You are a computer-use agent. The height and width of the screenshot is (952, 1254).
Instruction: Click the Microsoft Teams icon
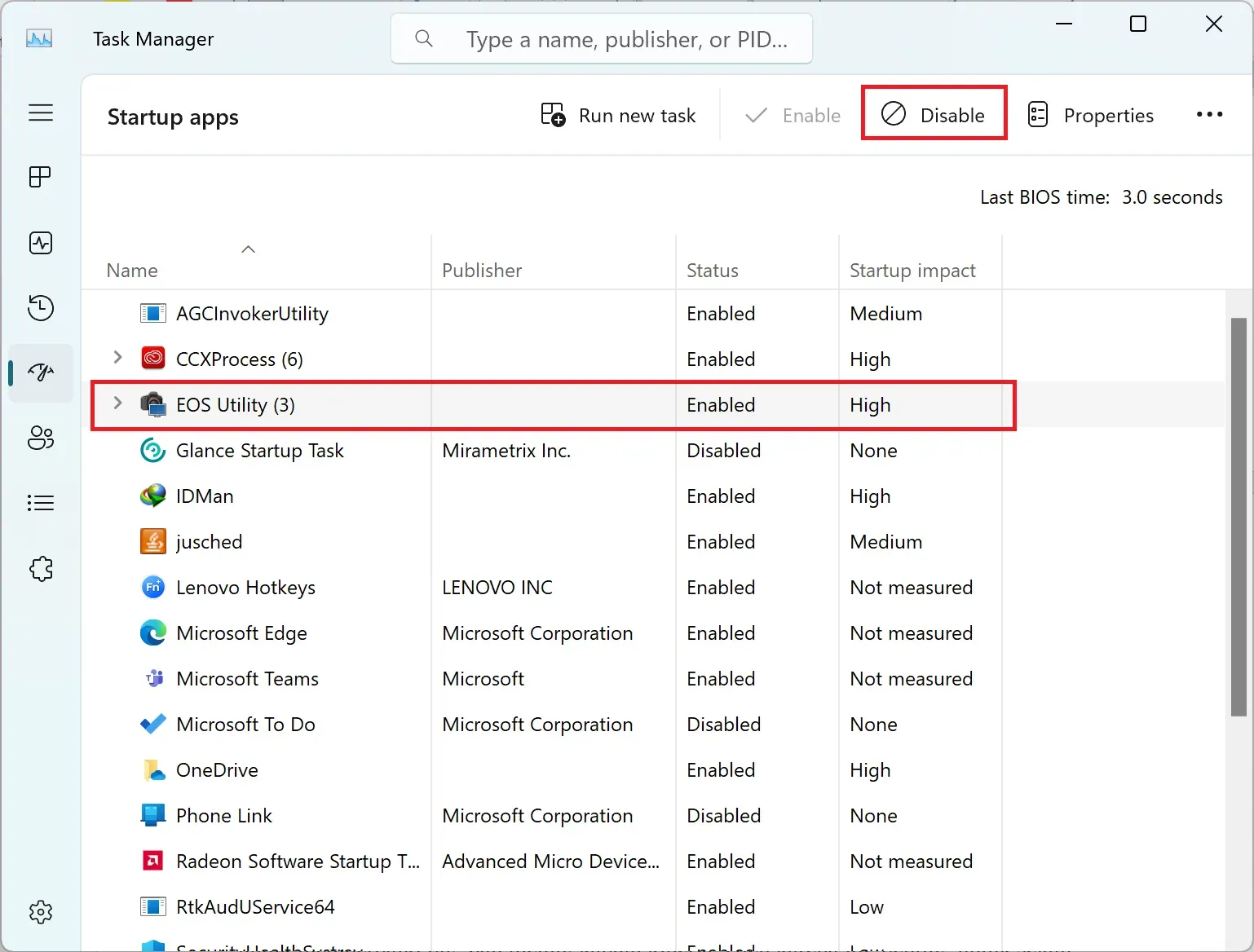pyautogui.click(x=153, y=678)
